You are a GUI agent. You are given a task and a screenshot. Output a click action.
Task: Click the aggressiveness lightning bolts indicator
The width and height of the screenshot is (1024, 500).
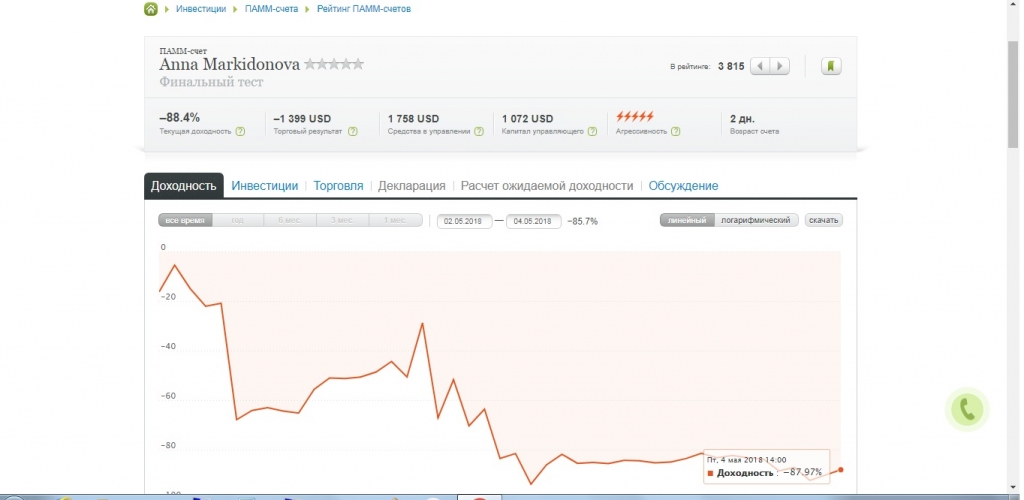click(x=635, y=117)
